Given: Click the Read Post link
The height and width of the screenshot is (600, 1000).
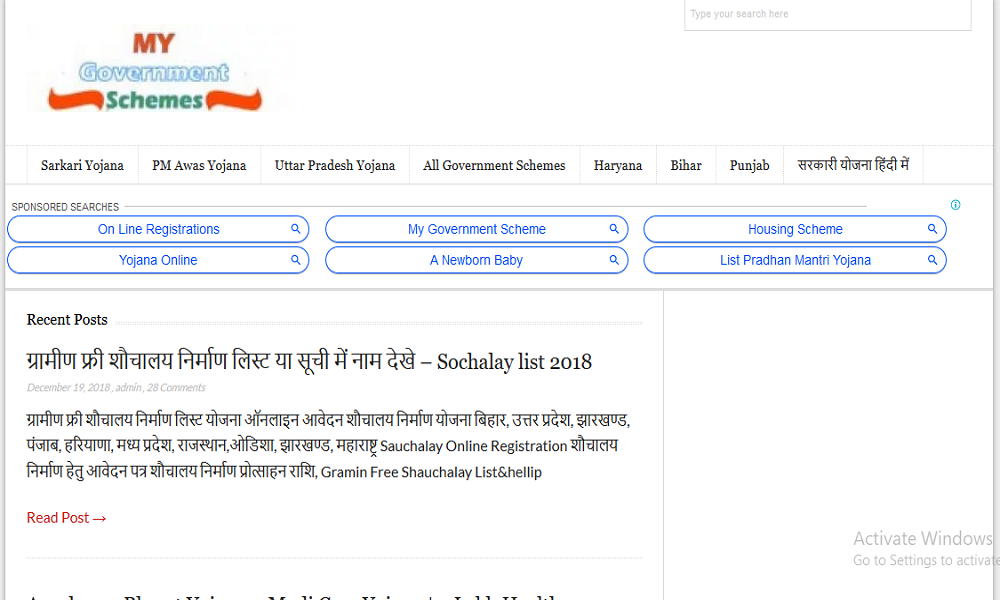Looking at the screenshot, I should click(x=66, y=518).
